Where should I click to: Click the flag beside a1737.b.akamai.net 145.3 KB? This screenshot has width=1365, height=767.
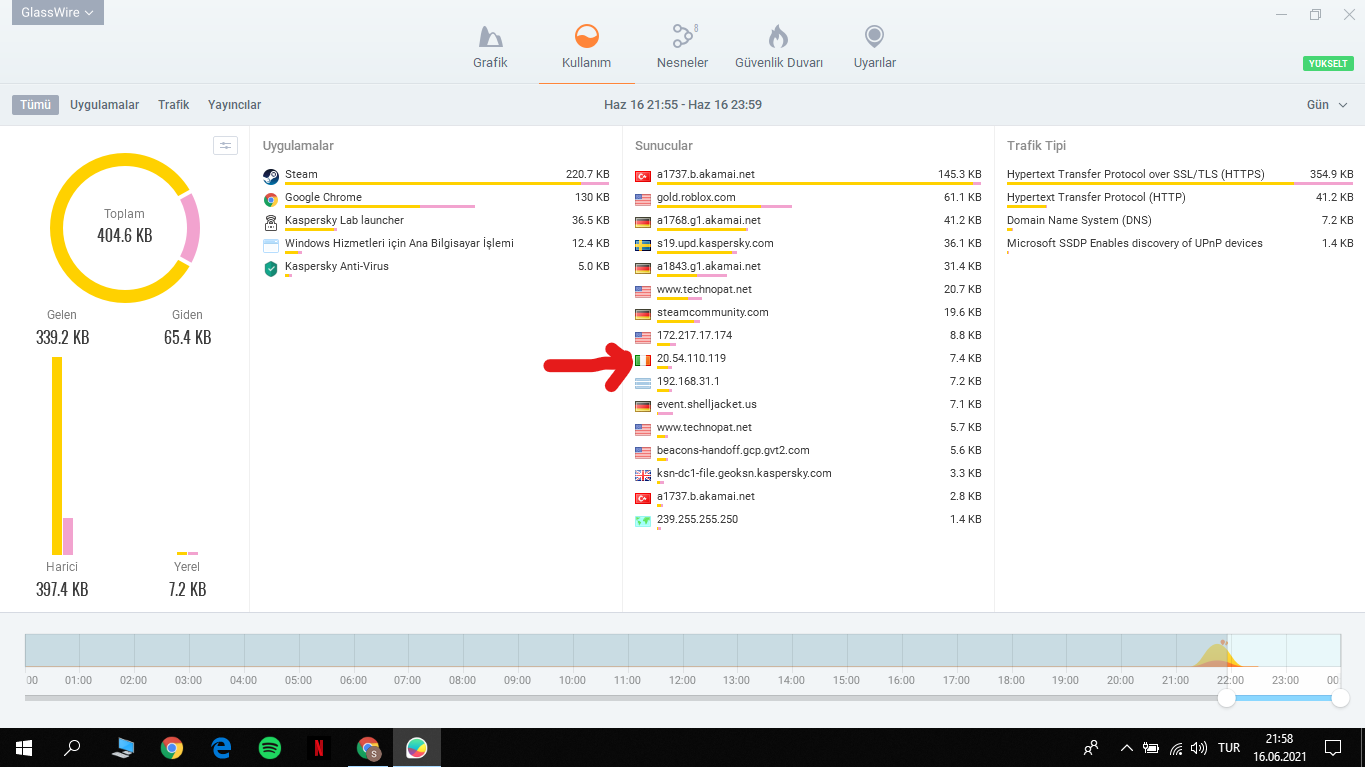tap(643, 176)
